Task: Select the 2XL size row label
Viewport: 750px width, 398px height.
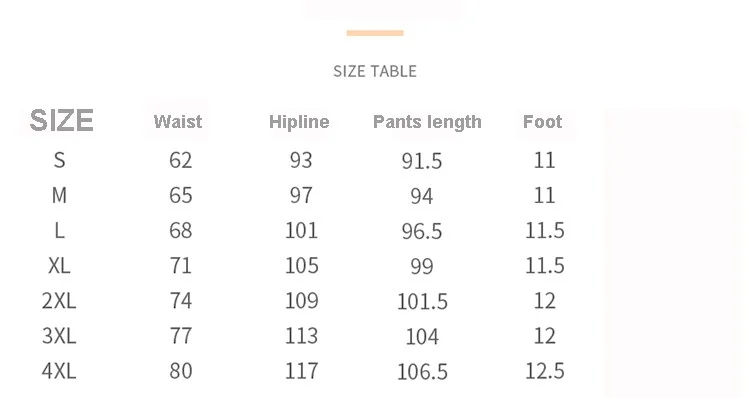Action: (59, 301)
